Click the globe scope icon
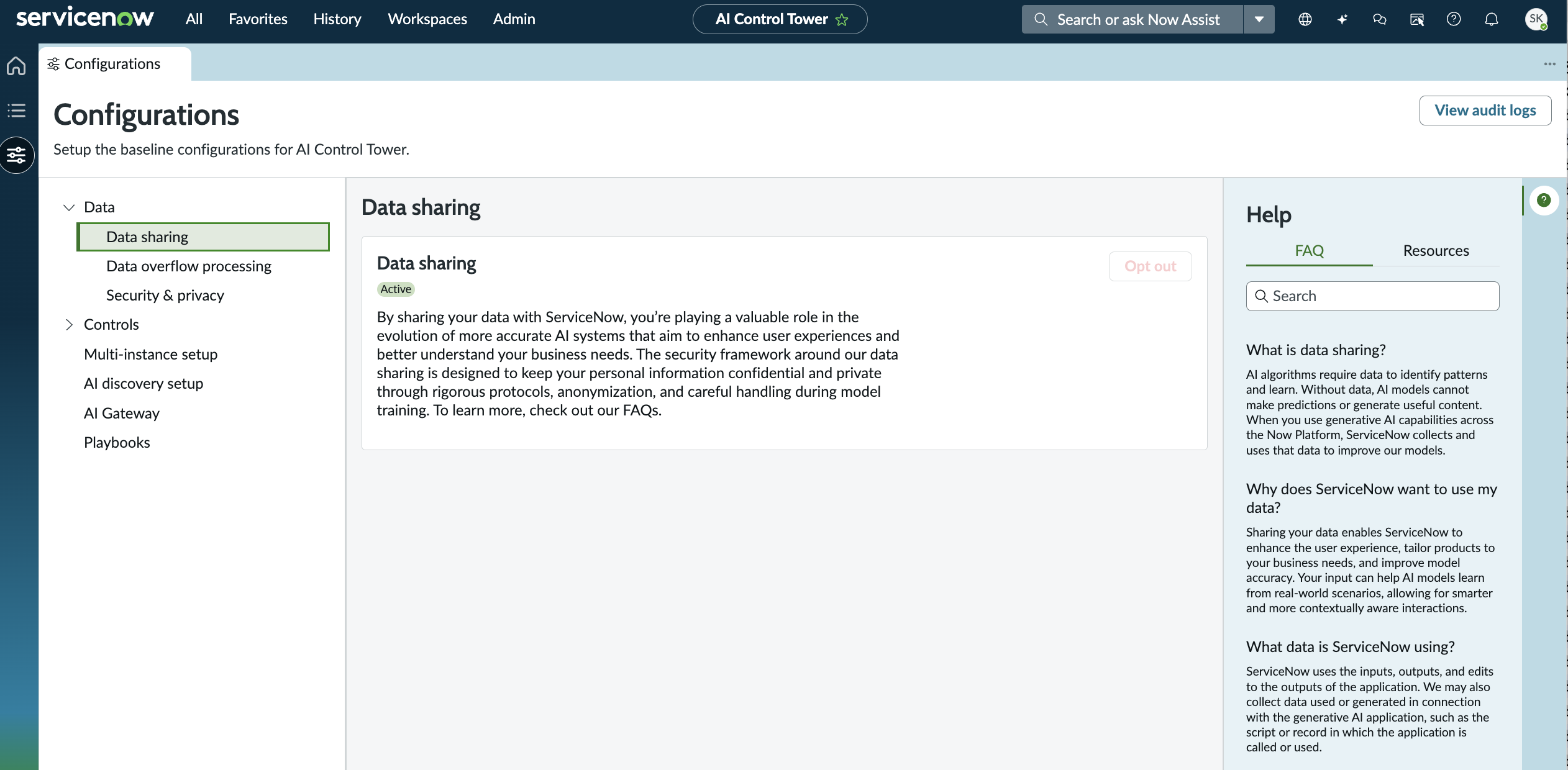Image resolution: width=1568 pixels, height=770 pixels. 1305,19
